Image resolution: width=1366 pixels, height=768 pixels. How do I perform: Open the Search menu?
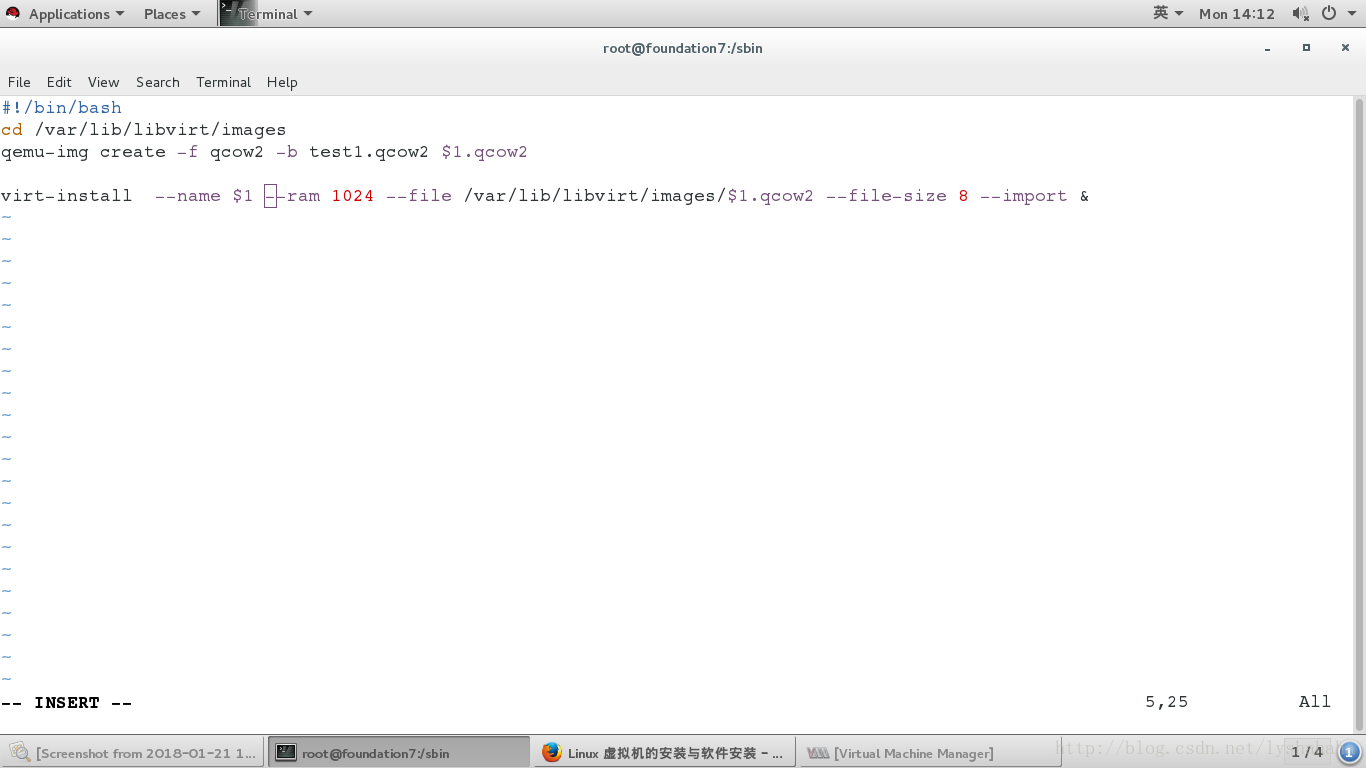(158, 82)
